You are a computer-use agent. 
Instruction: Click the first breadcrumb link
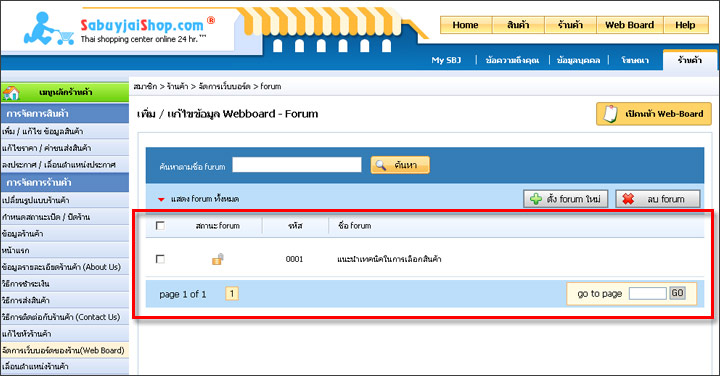[145, 86]
